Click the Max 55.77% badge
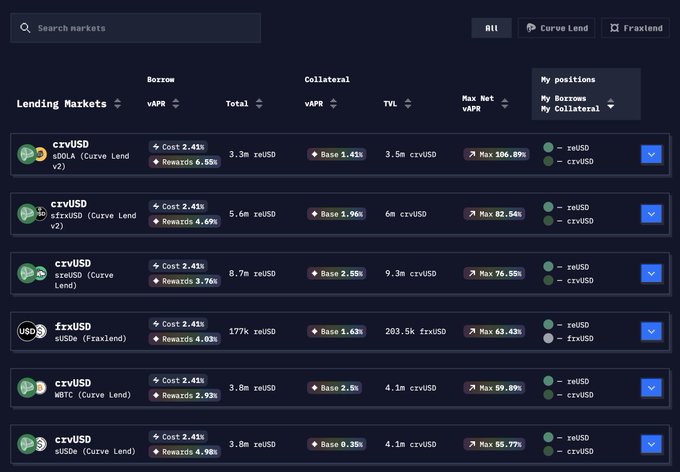Image resolution: width=680 pixels, height=472 pixels. pyautogui.click(x=494, y=444)
